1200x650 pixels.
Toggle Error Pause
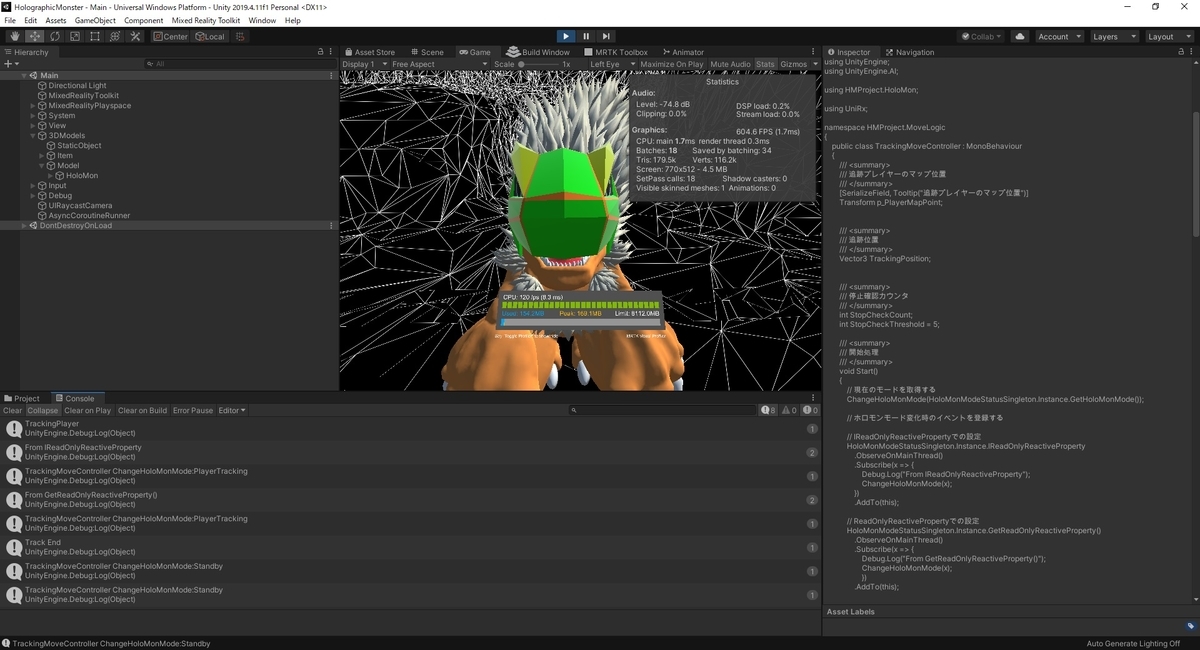click(193, 410)
